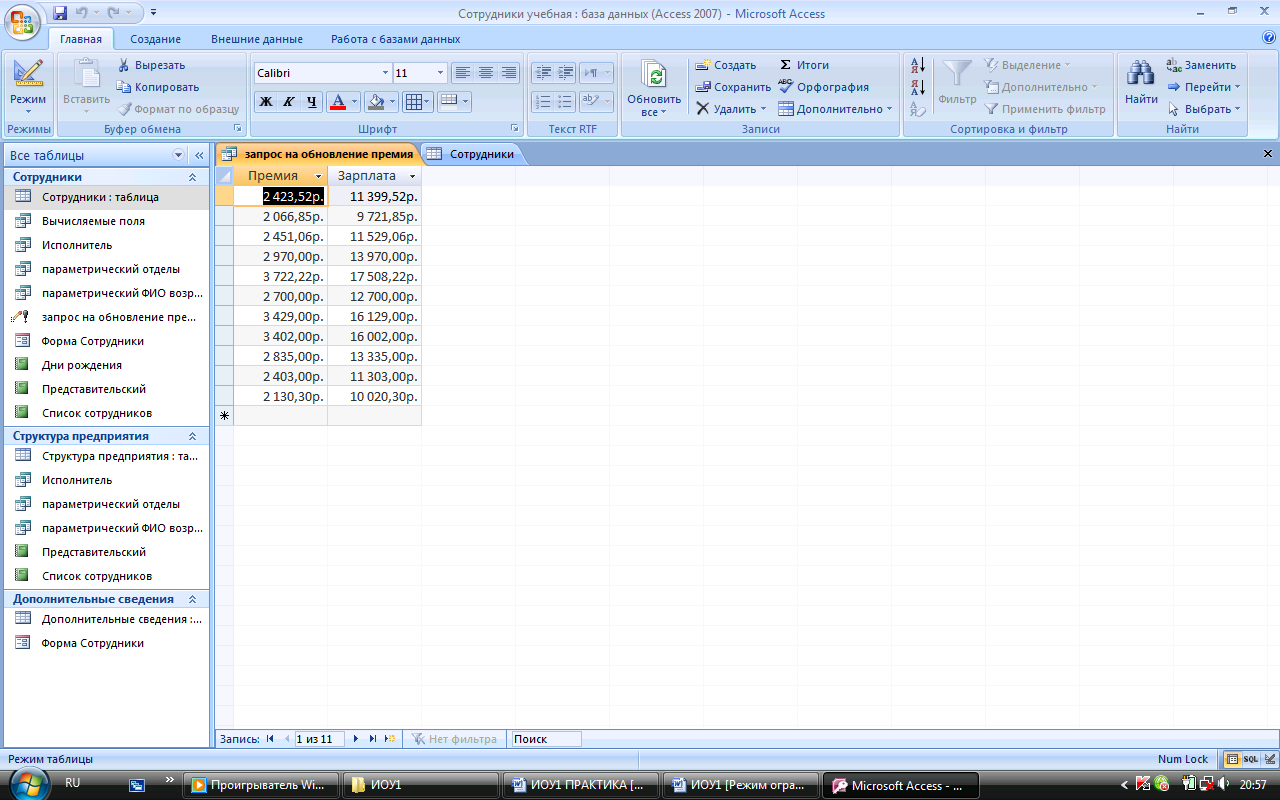The height and width of the screenshot is (800, 1280).
Task: Clear all sorts icon
Action: (x=918, y=109)
